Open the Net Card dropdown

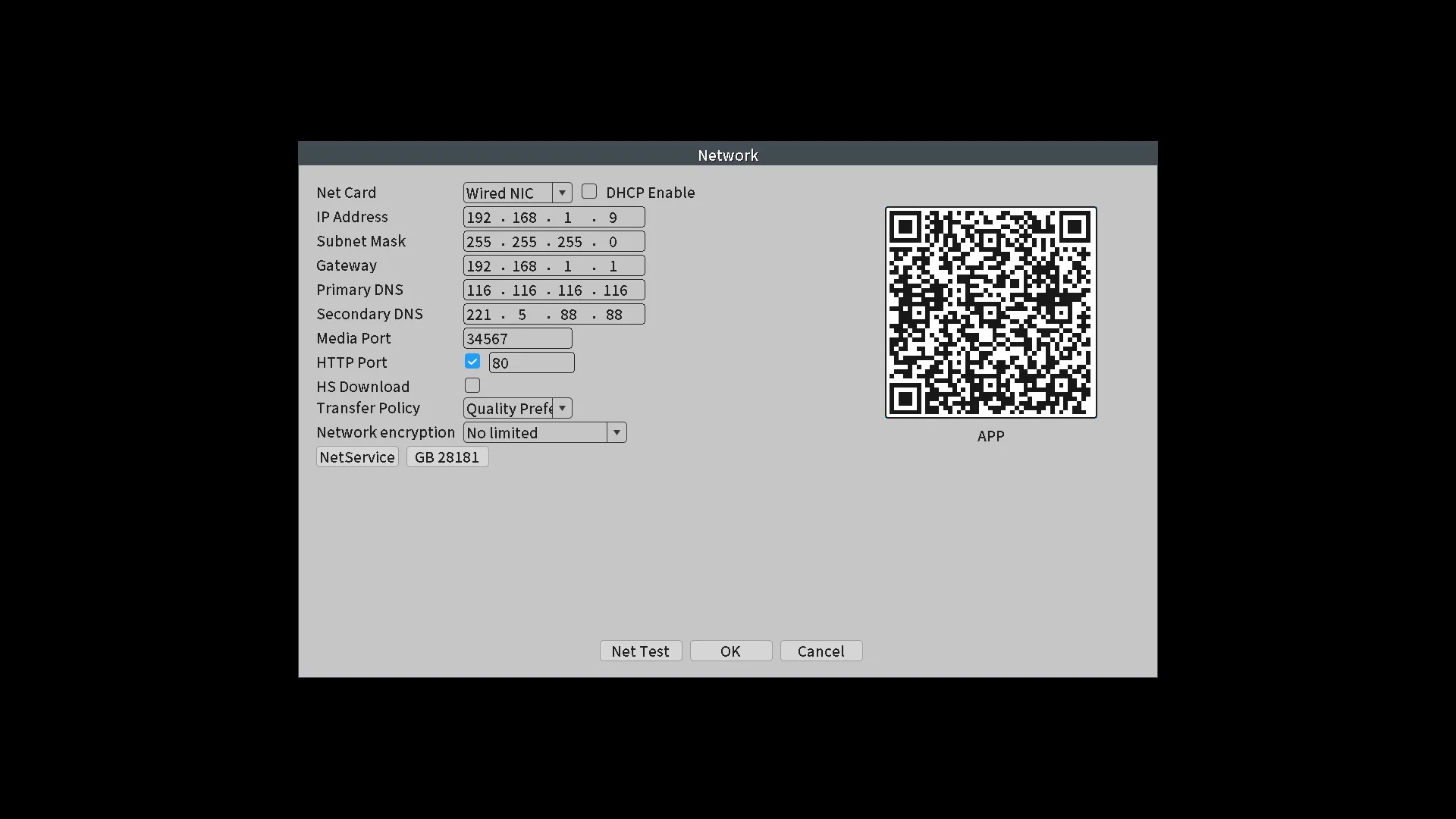coord(562,193)
